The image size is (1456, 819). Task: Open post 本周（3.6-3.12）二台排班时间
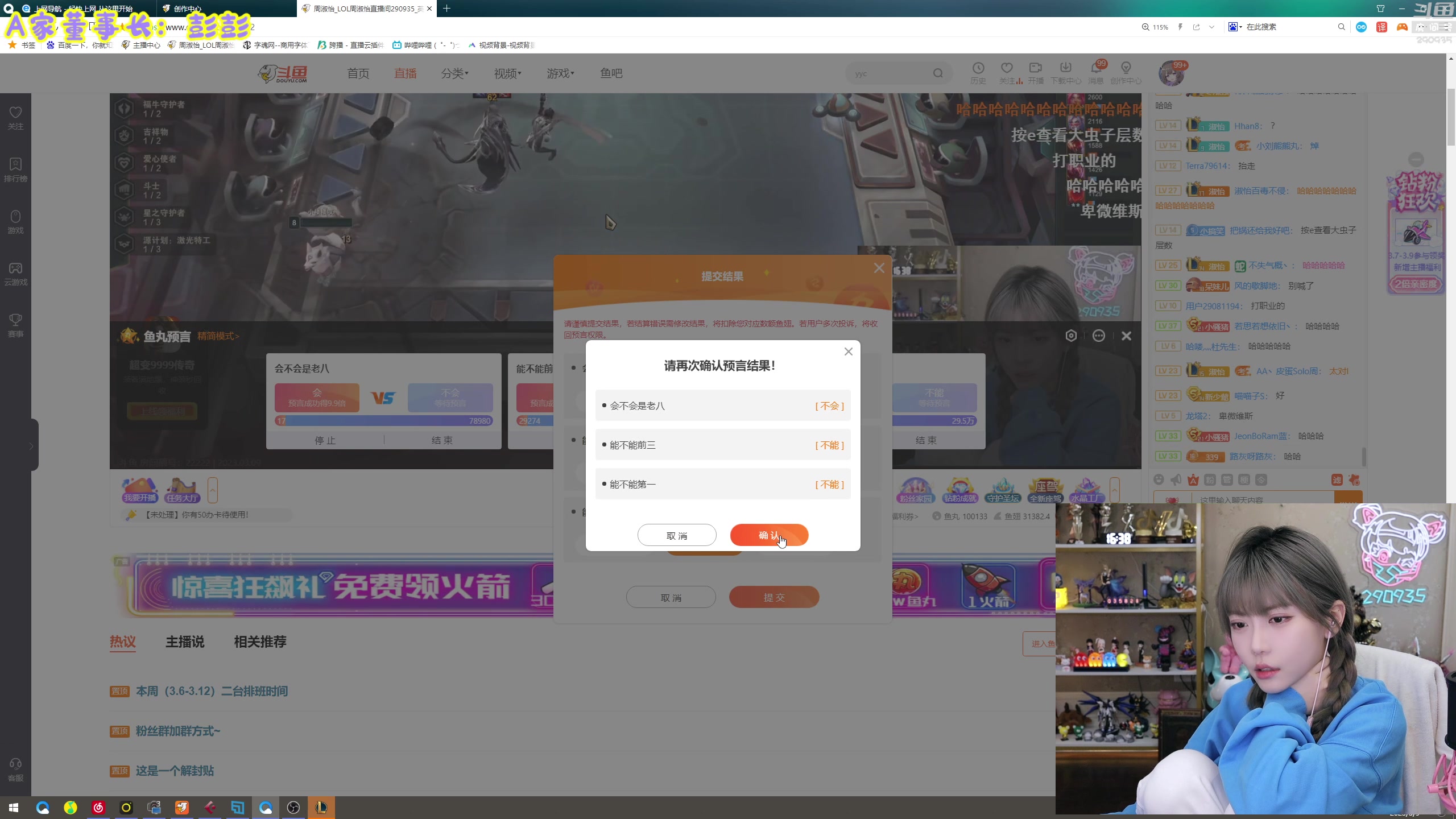(x=212, y=691)
